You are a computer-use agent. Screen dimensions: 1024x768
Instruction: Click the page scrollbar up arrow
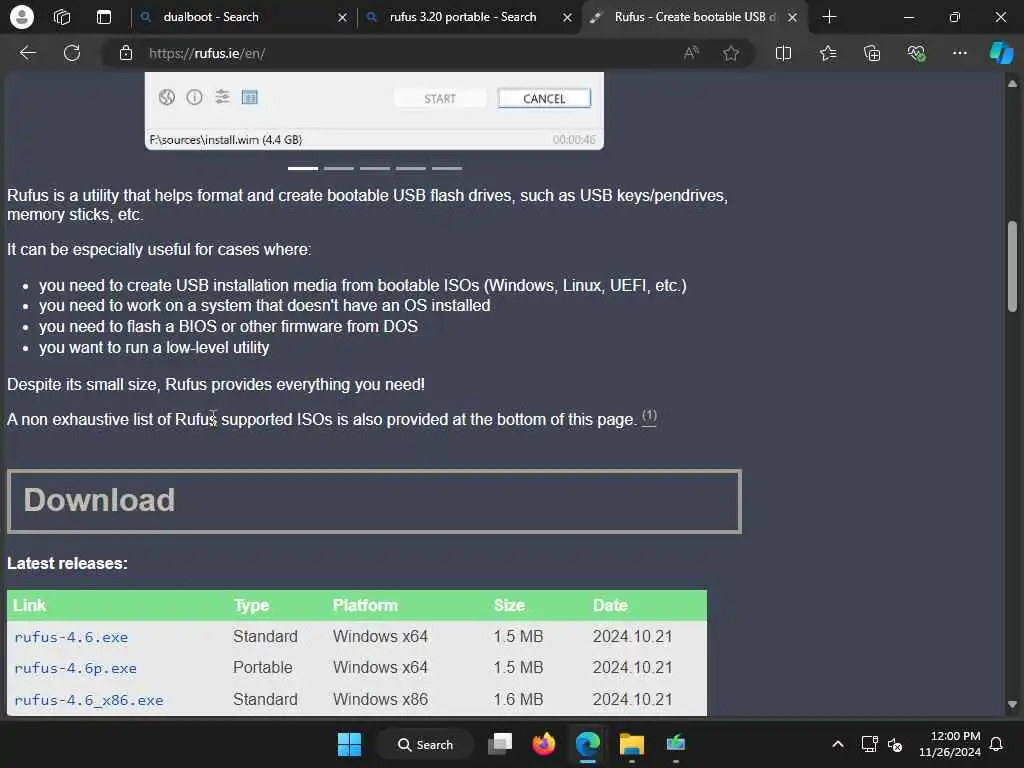(x=1012, y=83)
